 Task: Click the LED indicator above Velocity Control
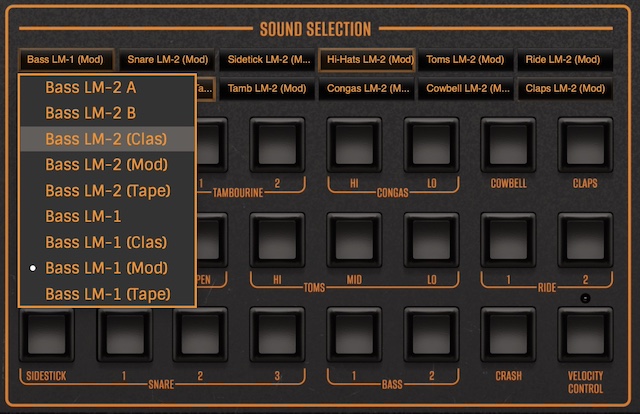click(x=585, y=298)
